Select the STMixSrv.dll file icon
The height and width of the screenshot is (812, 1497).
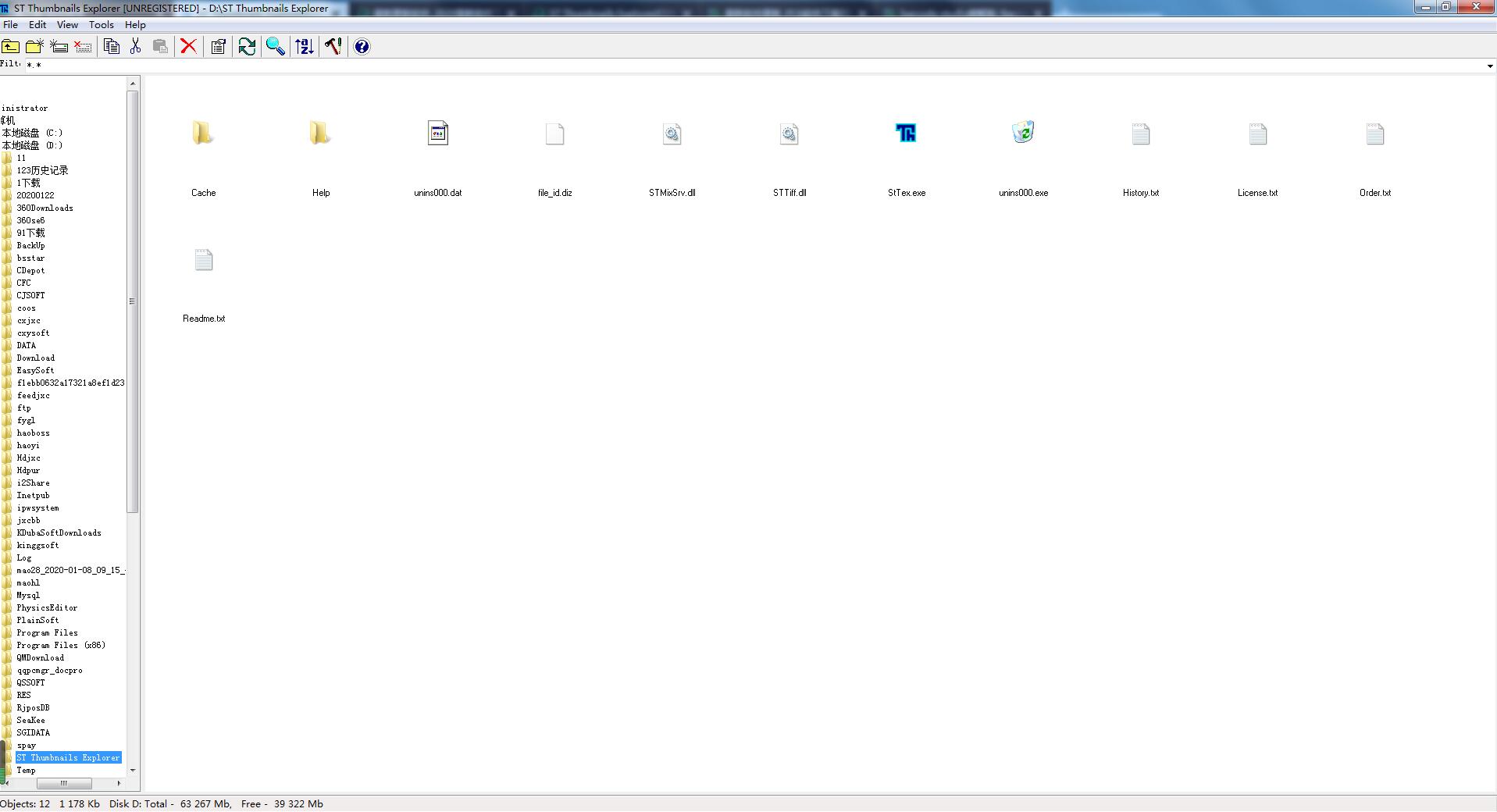[672, 134]
